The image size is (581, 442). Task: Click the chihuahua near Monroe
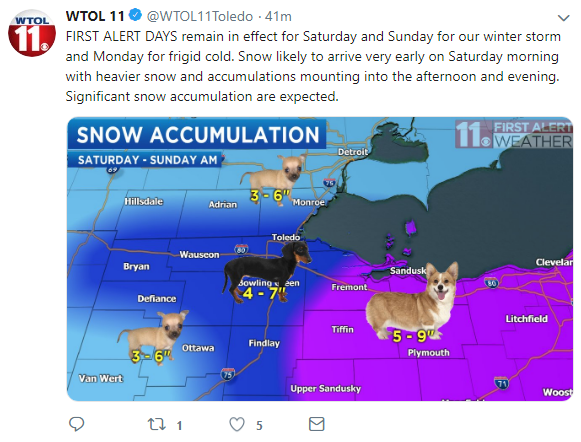(x=275, y=179)
